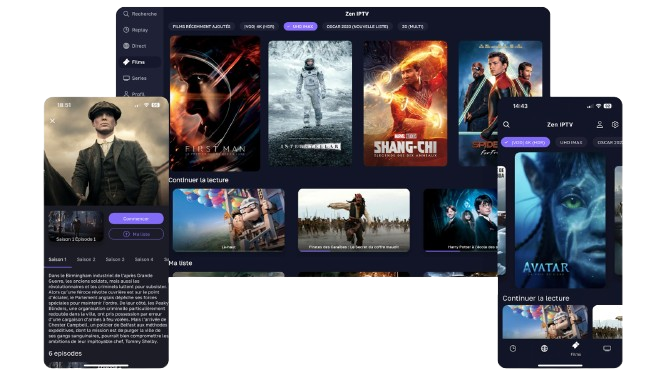Open Direct live TV in tablet sidebar
Viewport: 666px width, 375px height.
coord(135,46)
